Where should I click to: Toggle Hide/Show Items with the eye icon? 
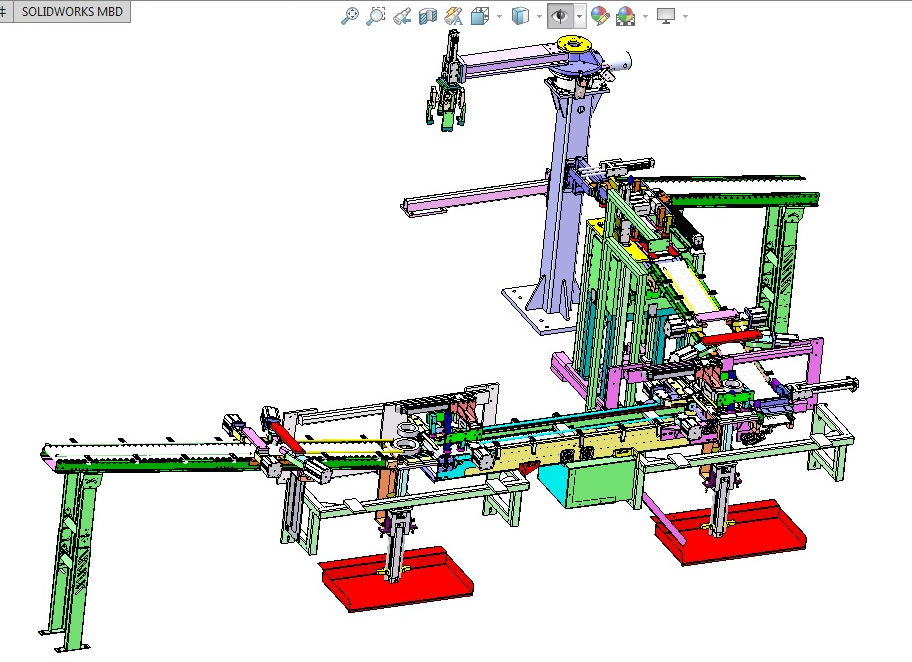560,15
